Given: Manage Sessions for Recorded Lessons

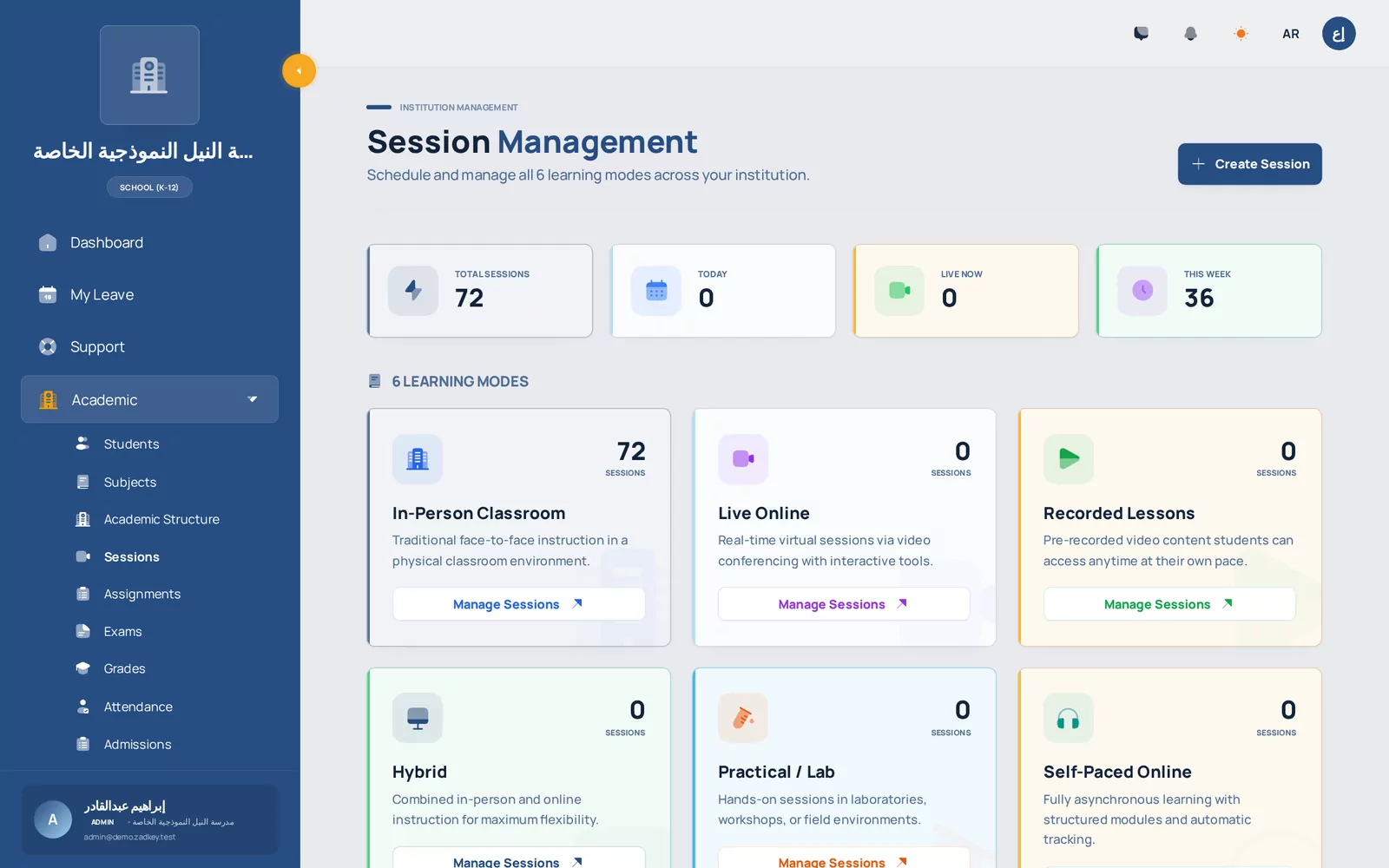Looking at the screenshot, I should [1169, 604].
